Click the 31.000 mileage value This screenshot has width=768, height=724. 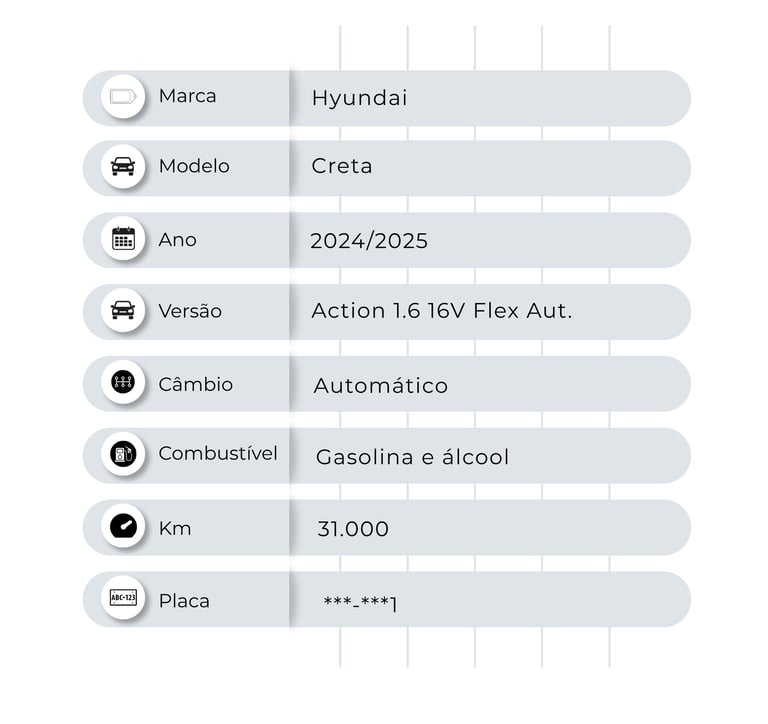pos(353,530)
